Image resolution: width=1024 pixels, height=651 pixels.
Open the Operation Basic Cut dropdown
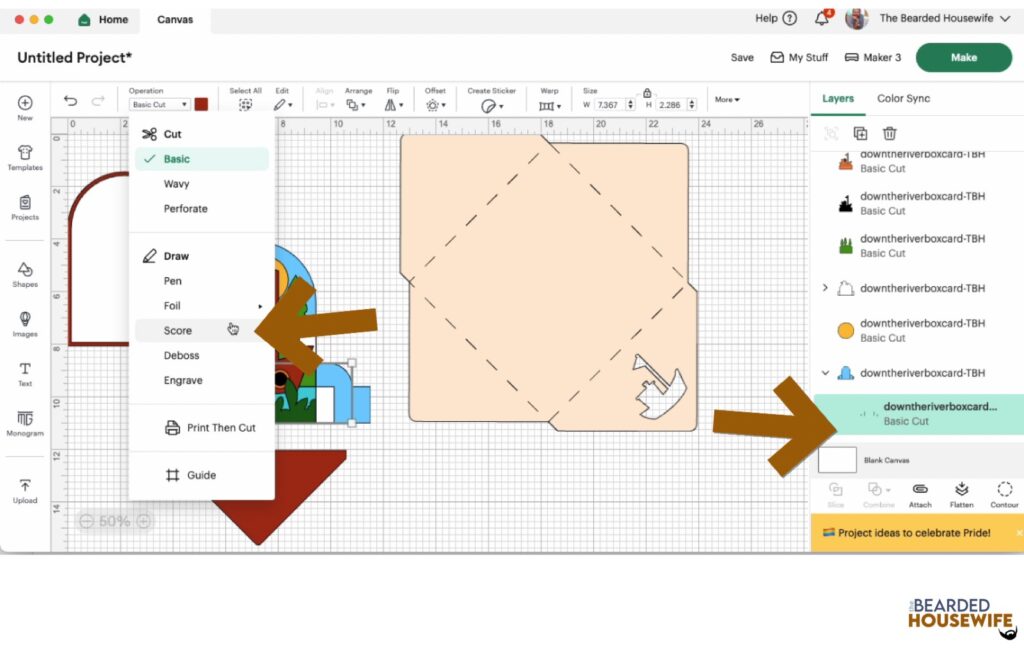click(159, 104)
